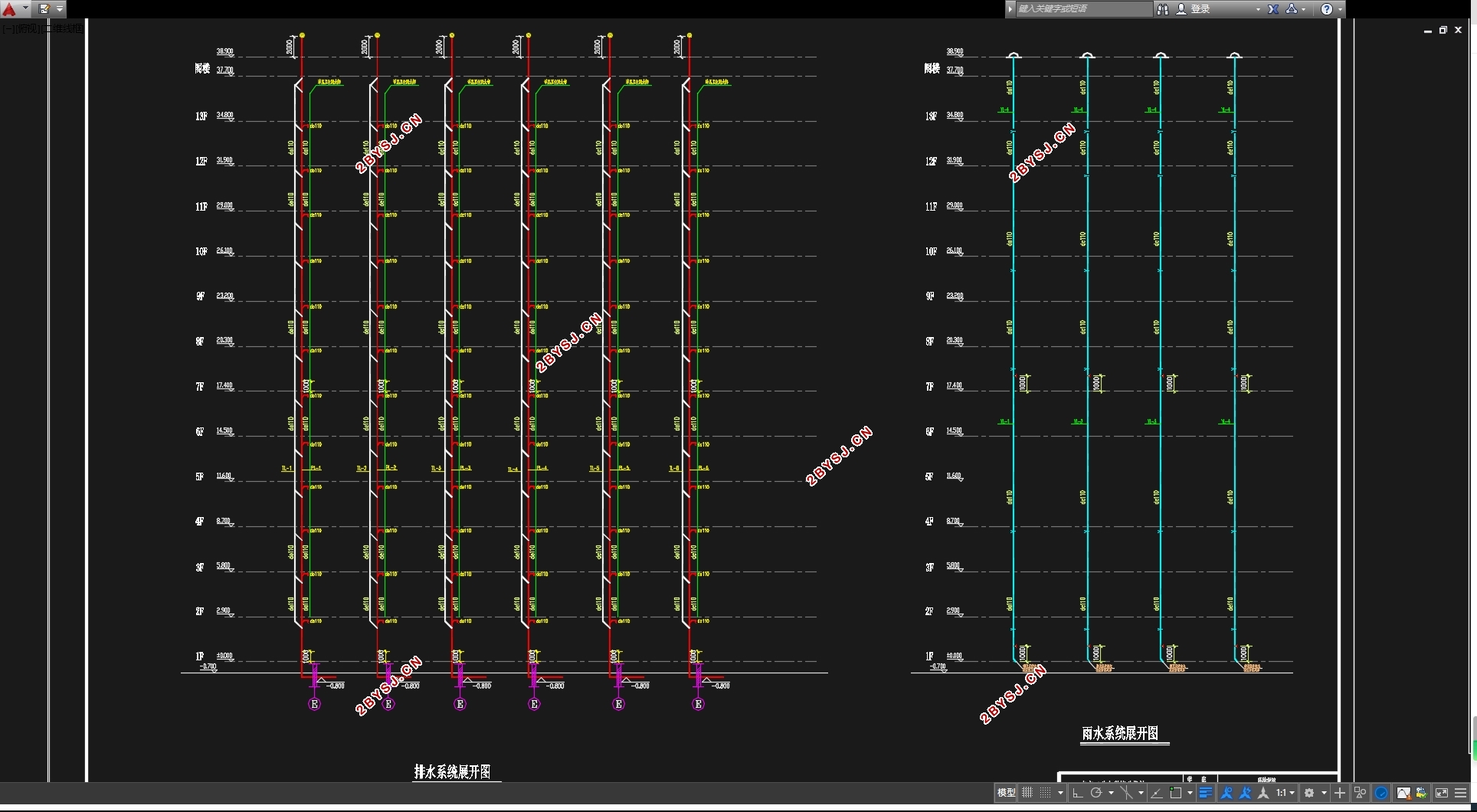Click the Save As icon in quick access toolbar
This screenshot has height=812, width=1477.
pyautogui.click(x=44, y=9)
